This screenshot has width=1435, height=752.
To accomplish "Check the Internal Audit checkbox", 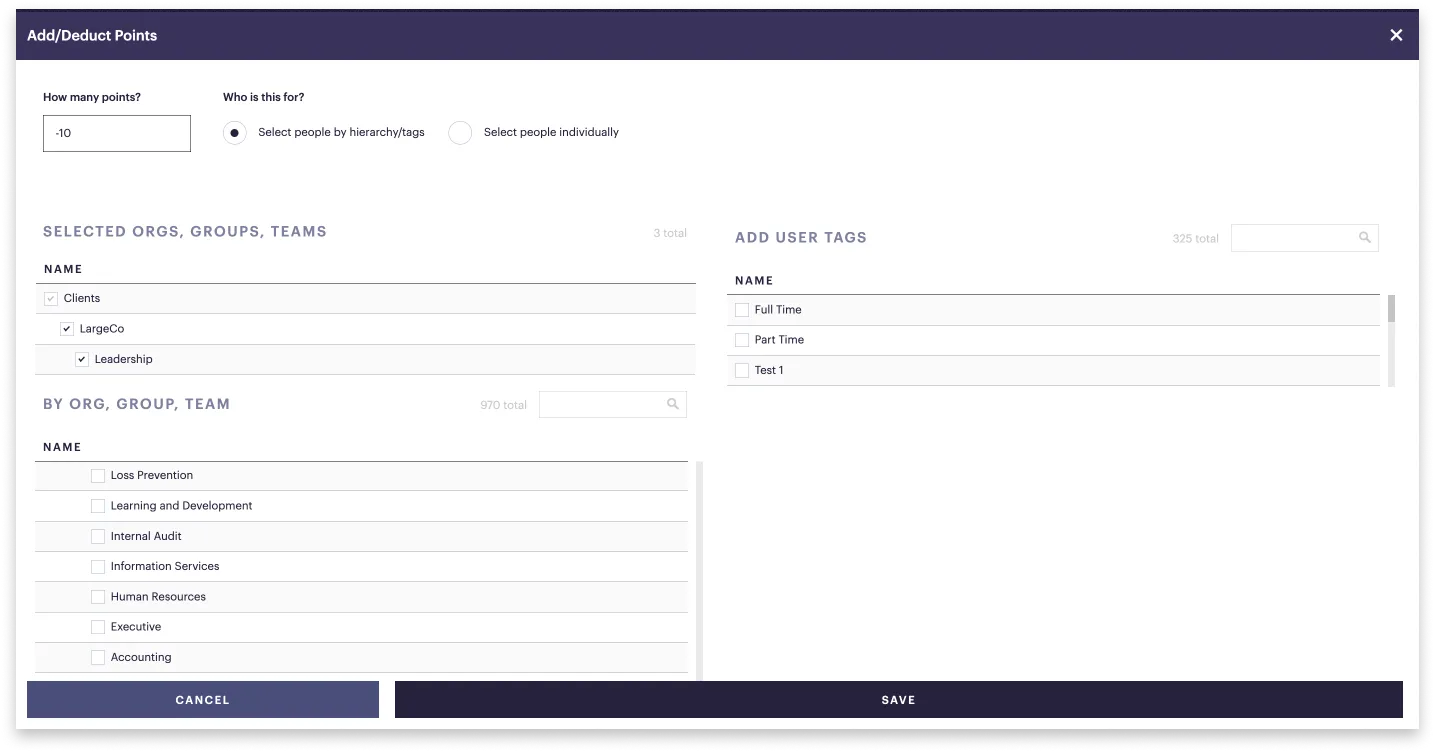I will point(98,536).
